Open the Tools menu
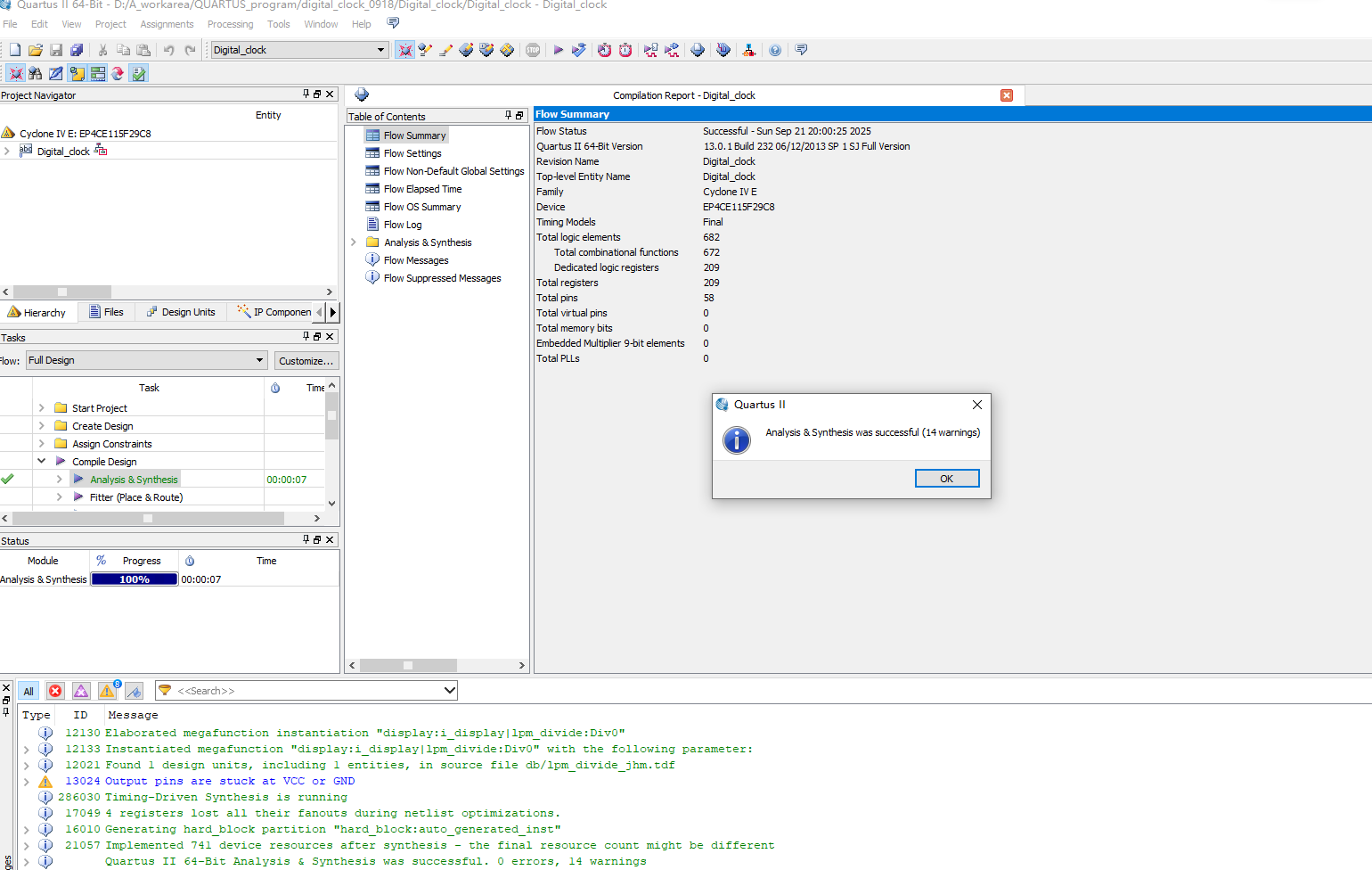The width and height of the screenshot is (1372, 870). point(279,24)
